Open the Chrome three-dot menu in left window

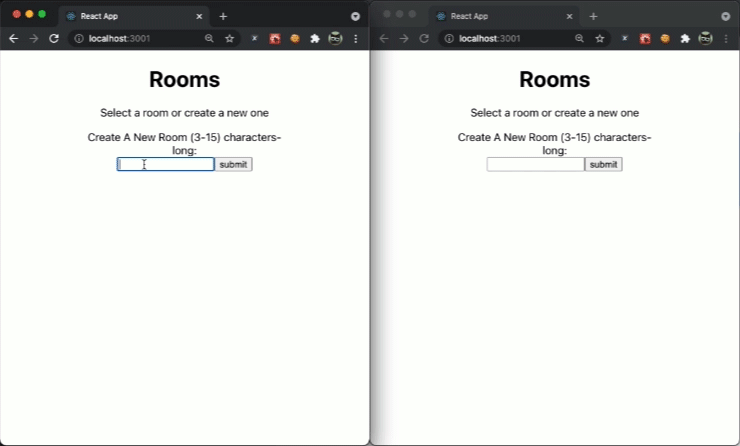coord(356,39)
